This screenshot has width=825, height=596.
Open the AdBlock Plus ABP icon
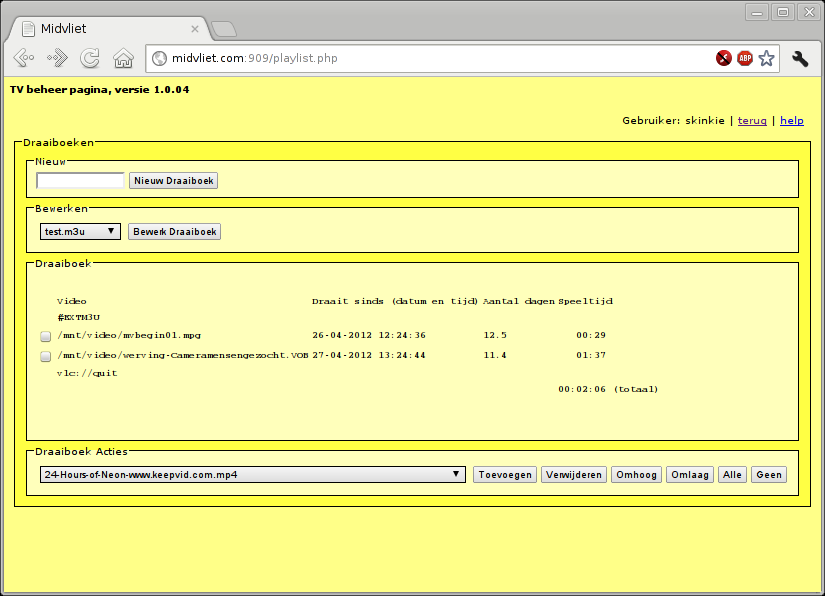click(x=745, y=58)
